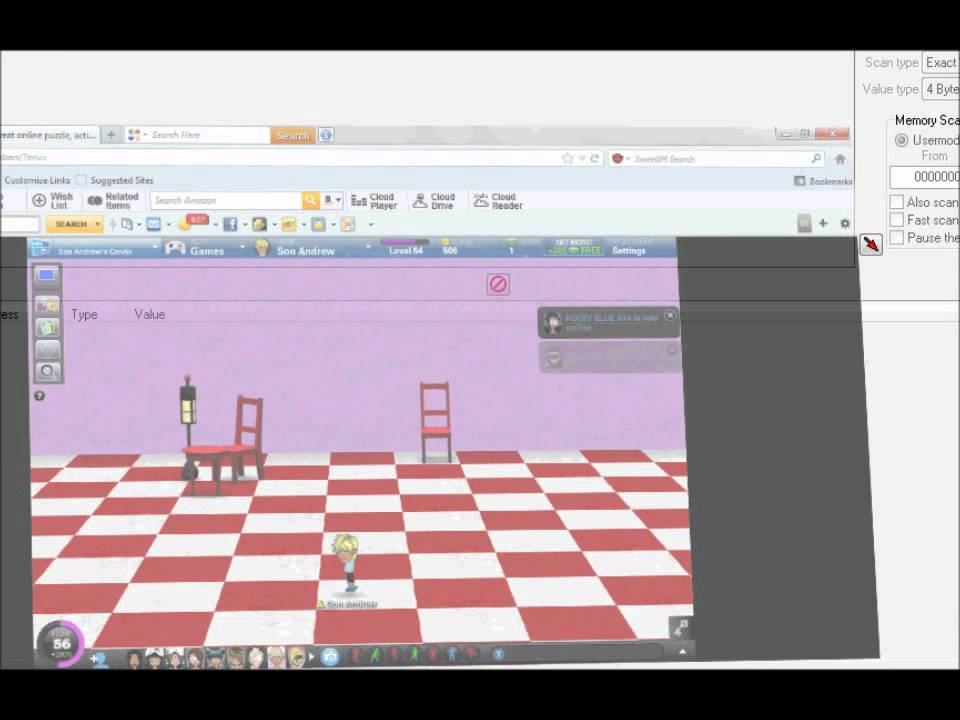Click the add friend icon in game bottom bar

pos(99,659)
